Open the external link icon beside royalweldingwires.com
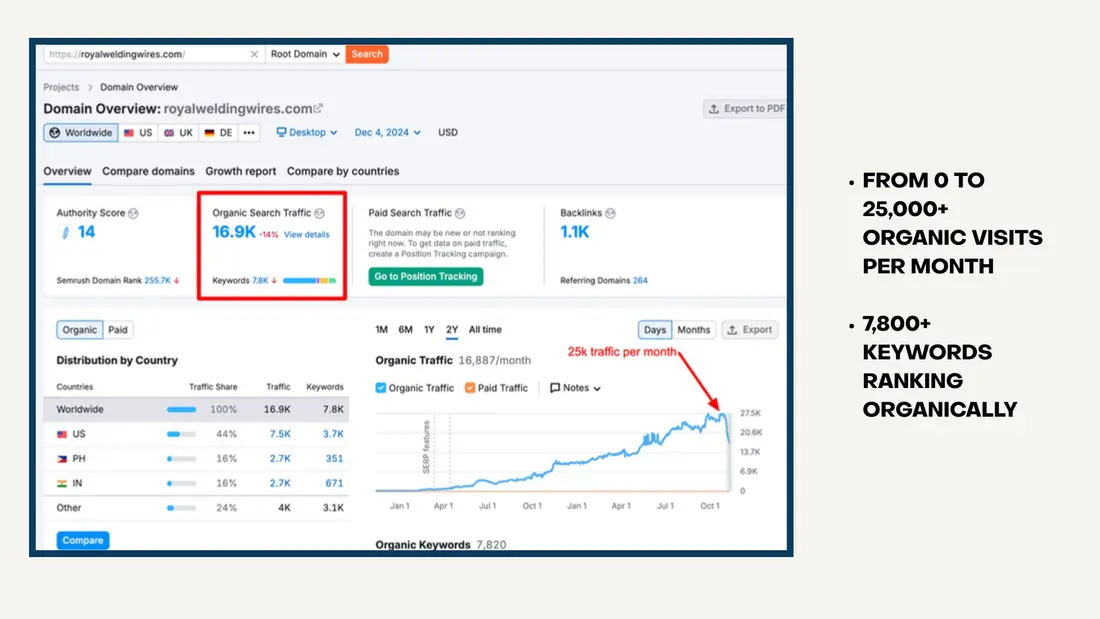Viewport: 1100px width, 619px height. [x=318, y=108]
